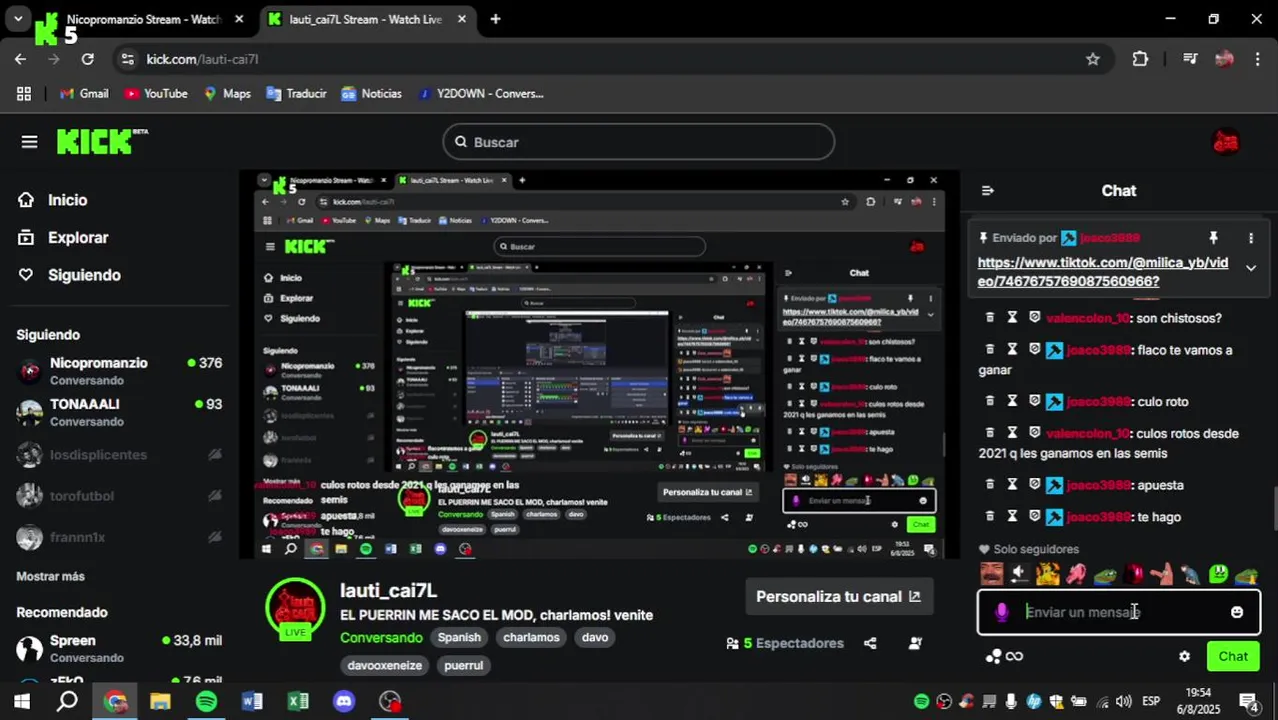Screen dimensions: 1278x720
Task: Bookmark this page with the star icon
Action: [1093, 59]
